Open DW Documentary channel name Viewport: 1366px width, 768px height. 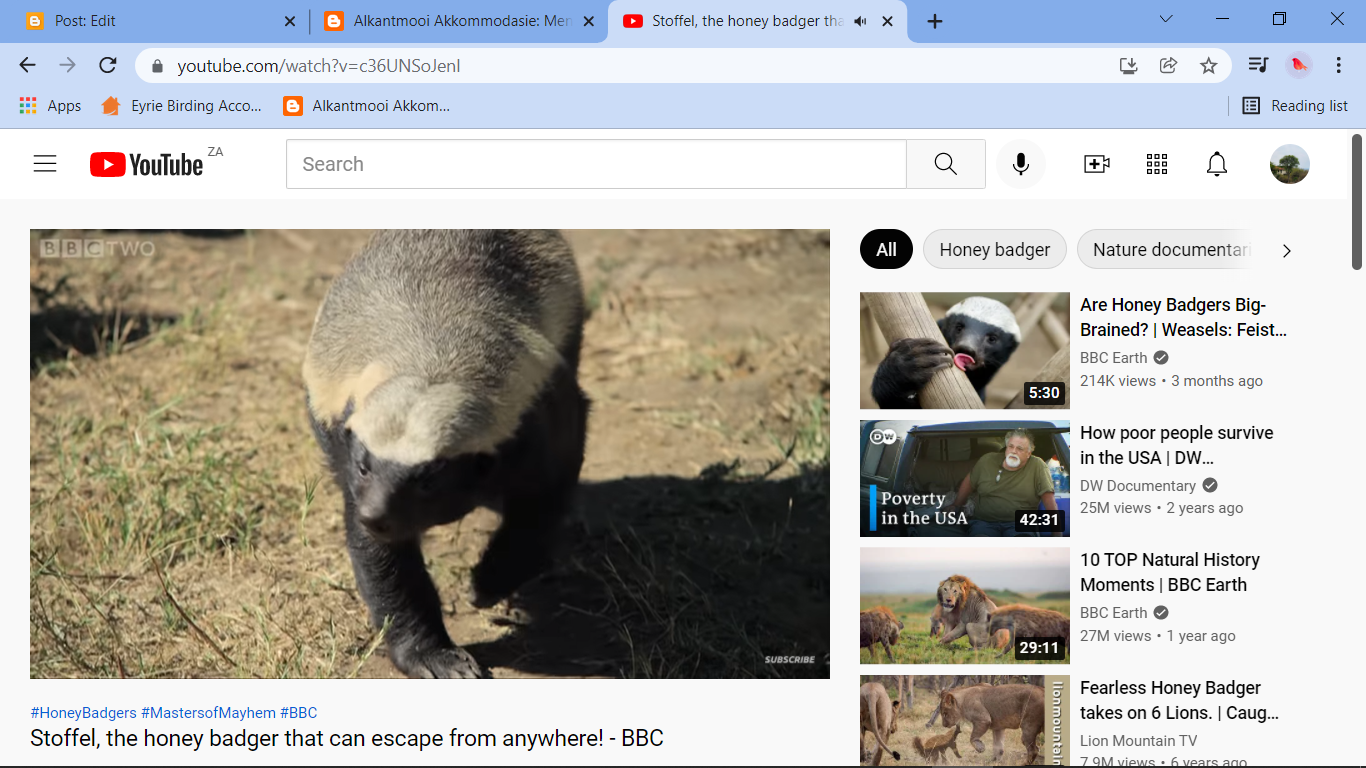1138,485
